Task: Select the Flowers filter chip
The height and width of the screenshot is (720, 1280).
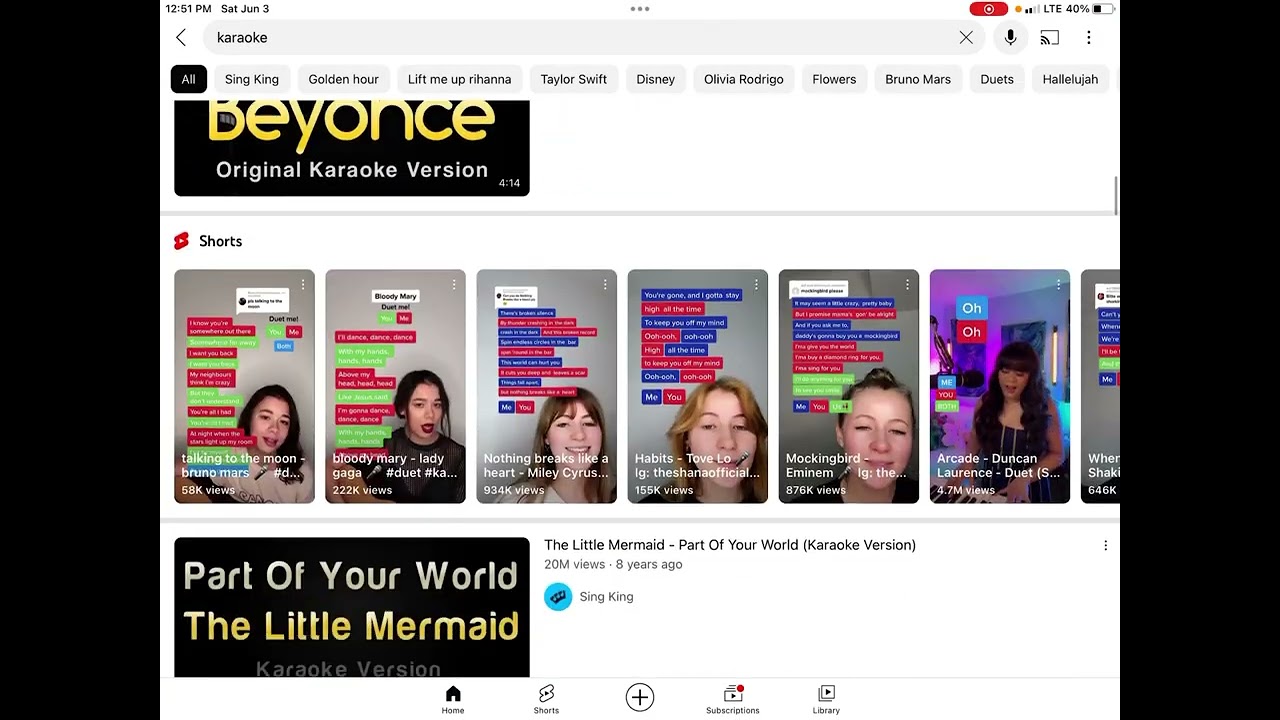Action: click(x=834, y=79)
